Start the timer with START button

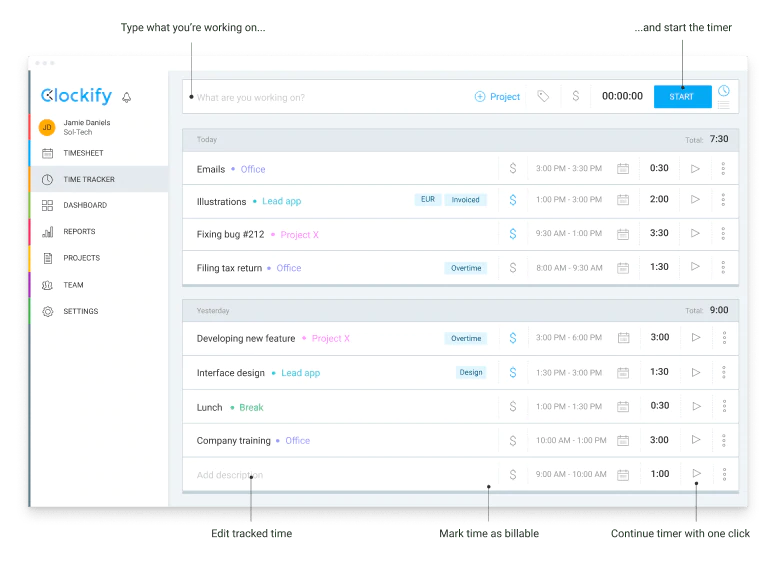(682, 97)
